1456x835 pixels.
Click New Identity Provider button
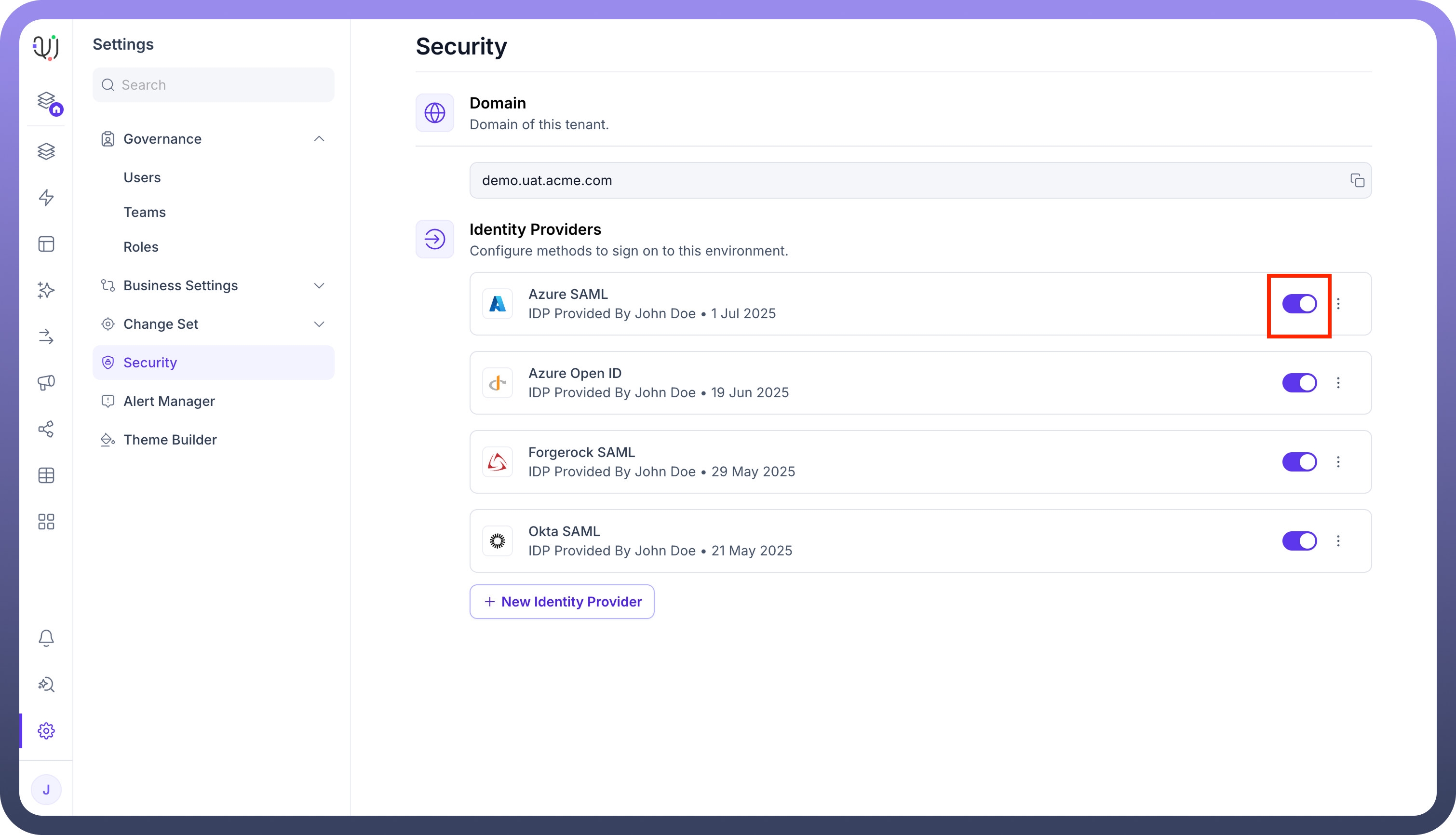pos(561,602)
